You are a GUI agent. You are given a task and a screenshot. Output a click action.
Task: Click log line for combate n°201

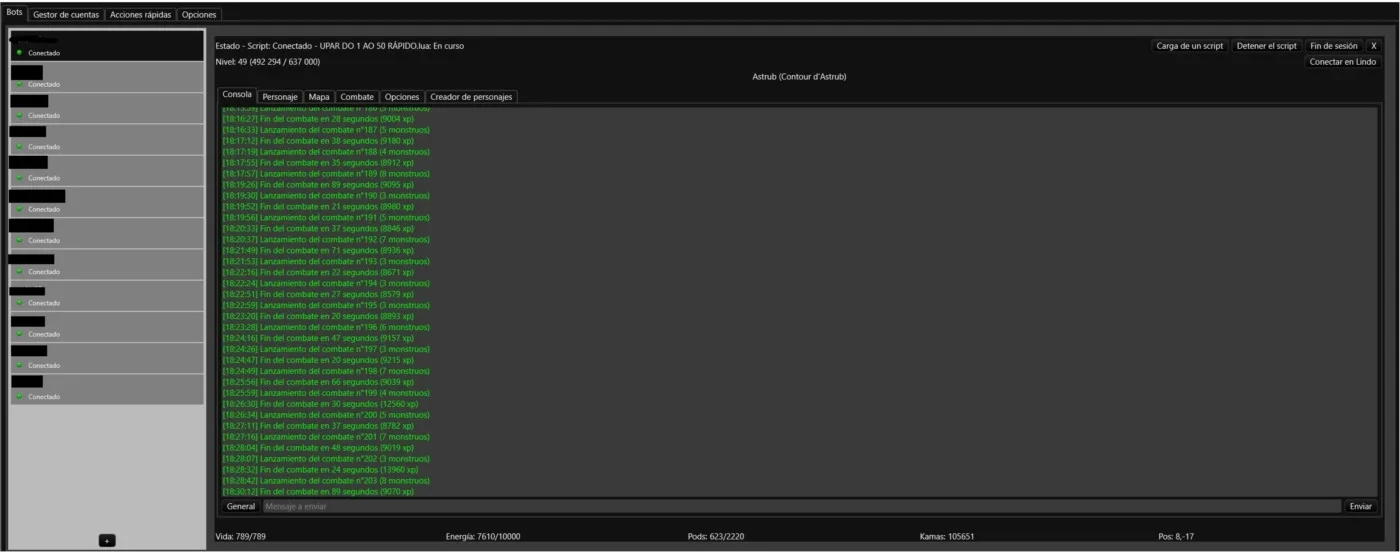[326, 437]
